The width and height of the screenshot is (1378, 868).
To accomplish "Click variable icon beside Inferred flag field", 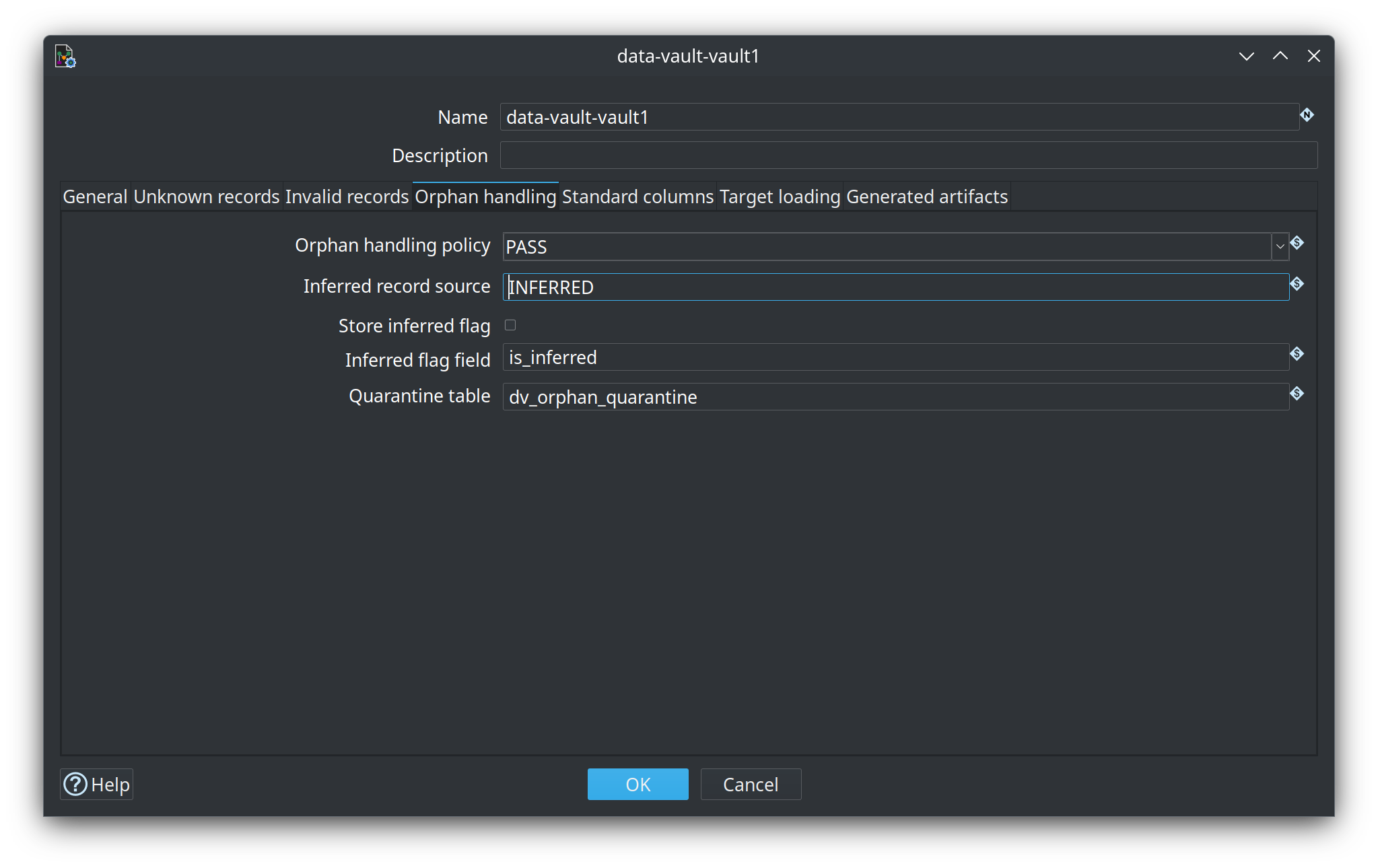I will pos(1297,354).
